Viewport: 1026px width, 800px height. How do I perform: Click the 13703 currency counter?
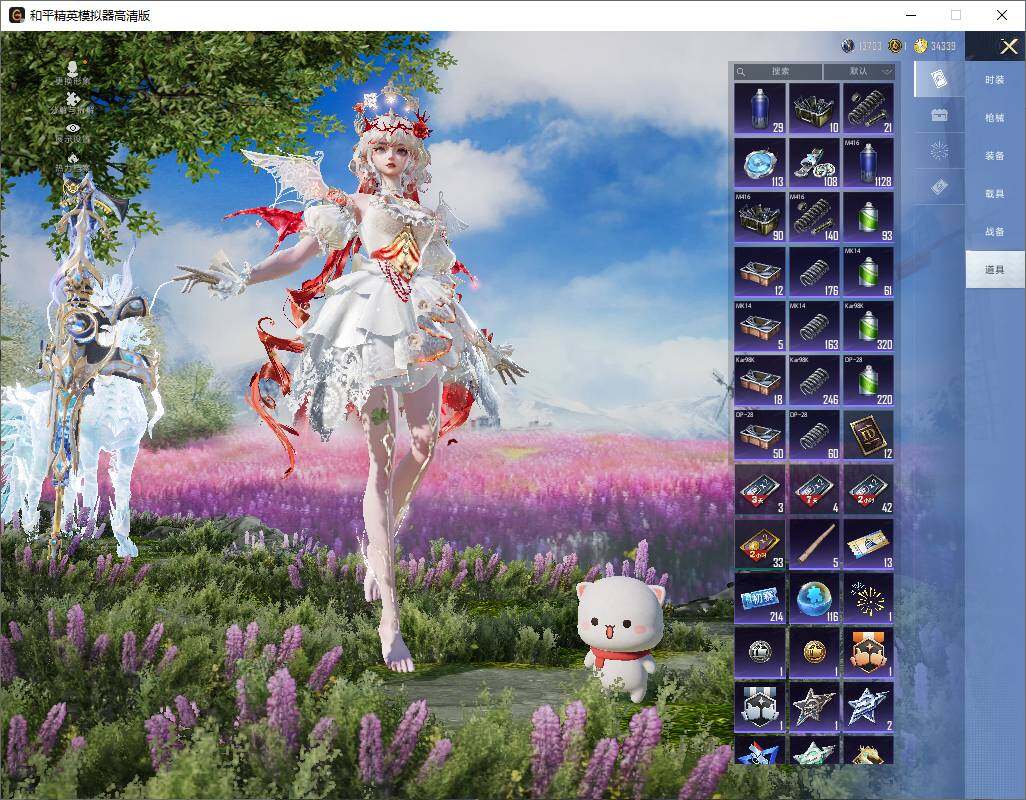862,46
